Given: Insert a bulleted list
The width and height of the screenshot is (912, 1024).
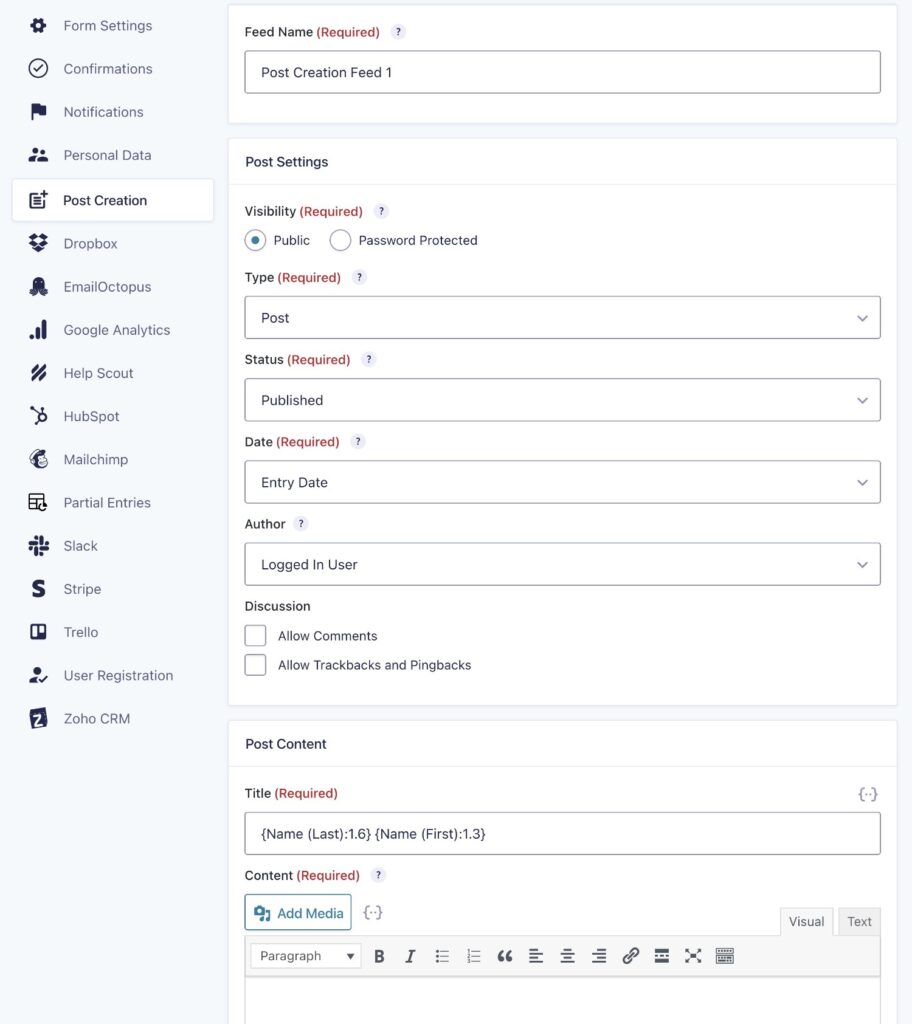Looking at the screenshot, I should coord(442,956).
